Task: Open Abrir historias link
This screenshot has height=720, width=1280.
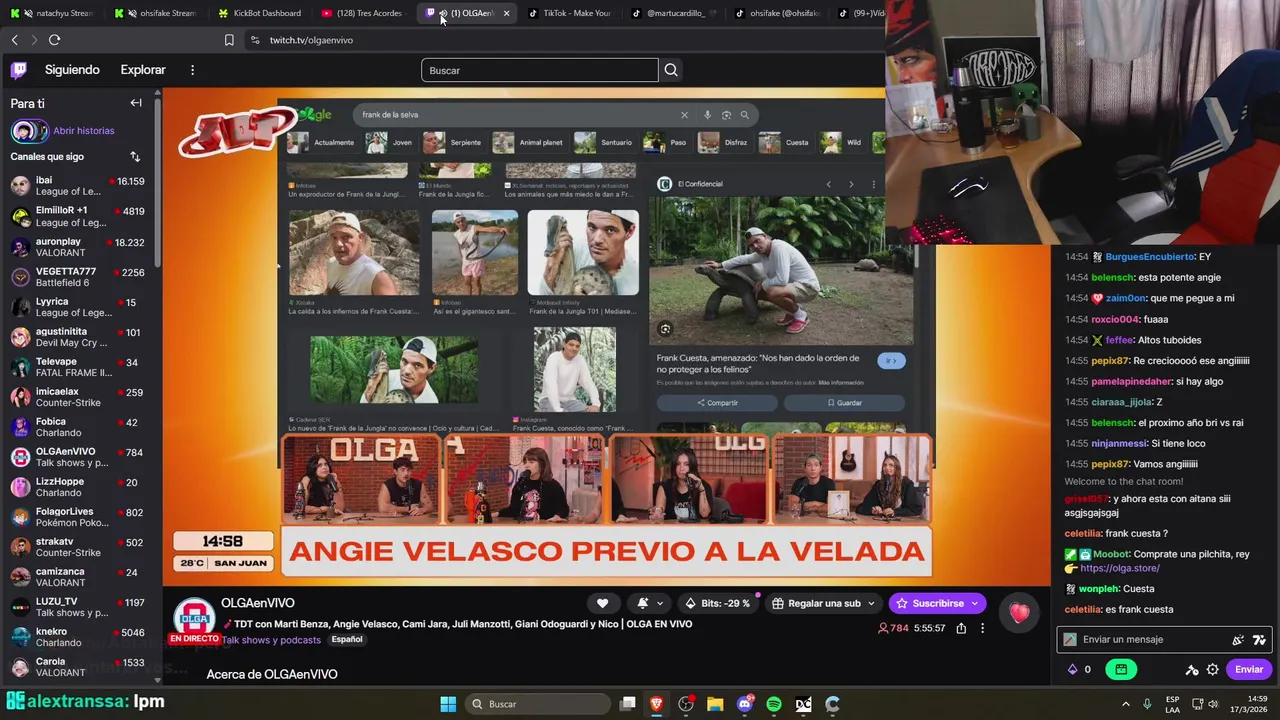Action: coord(84,131)
